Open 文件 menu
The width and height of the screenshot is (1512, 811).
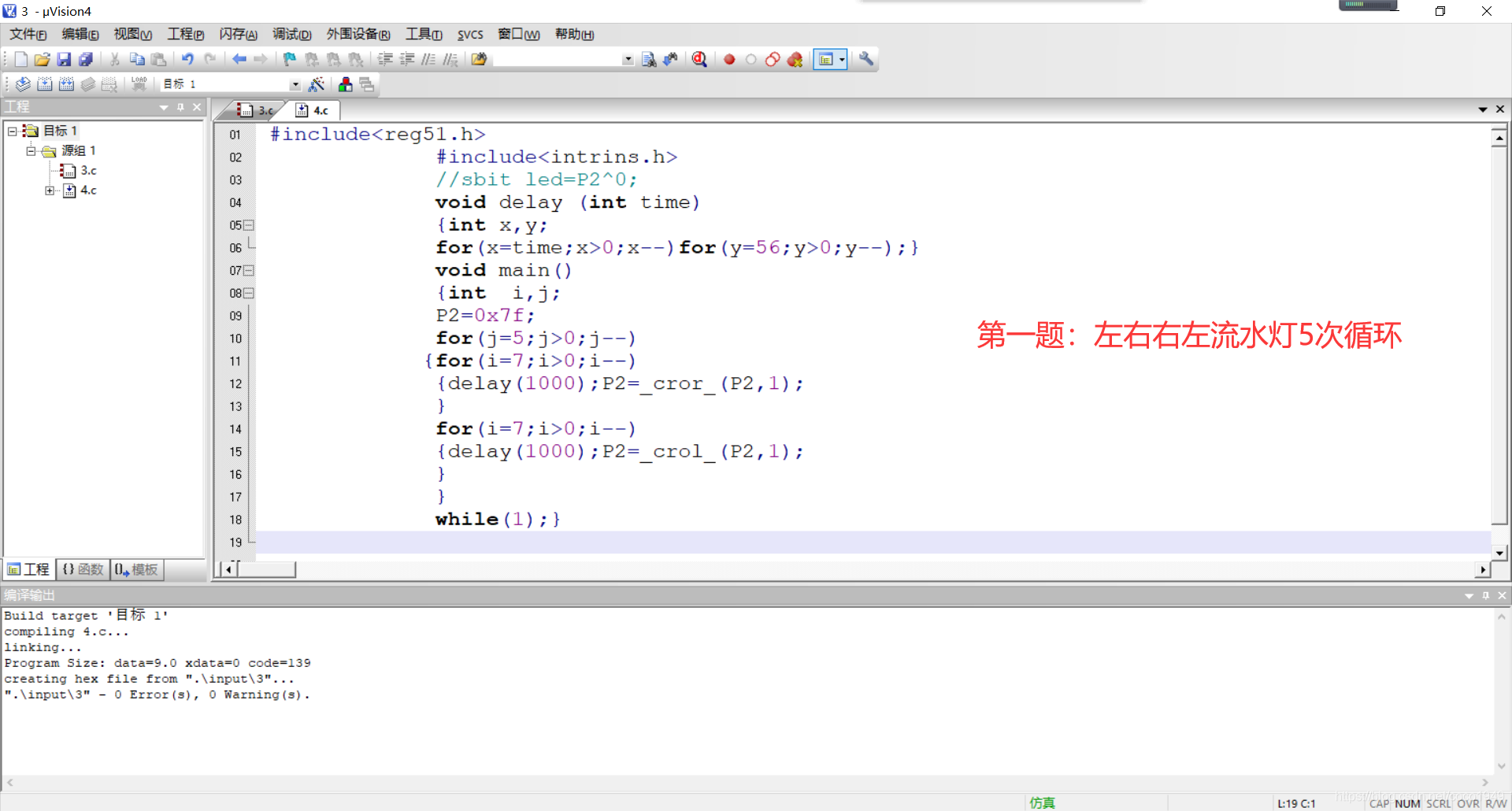click(28, 34)
